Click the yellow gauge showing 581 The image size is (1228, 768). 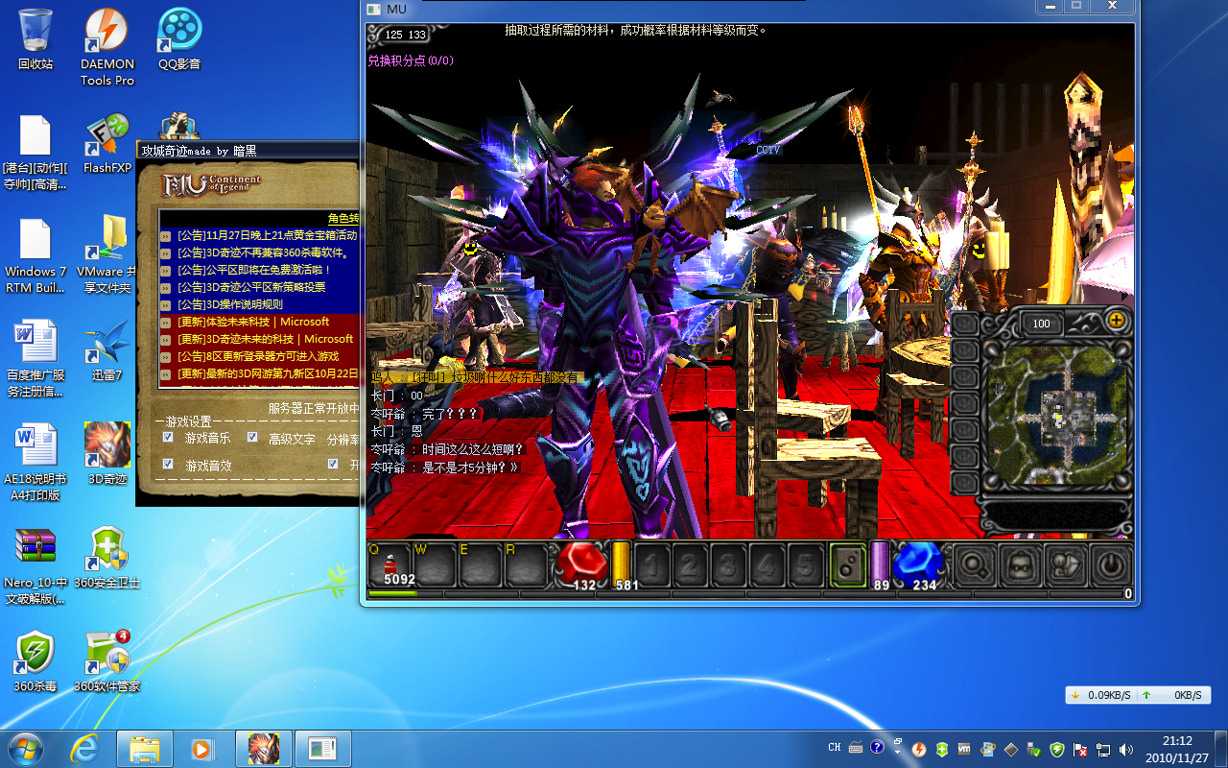(621, 563)
